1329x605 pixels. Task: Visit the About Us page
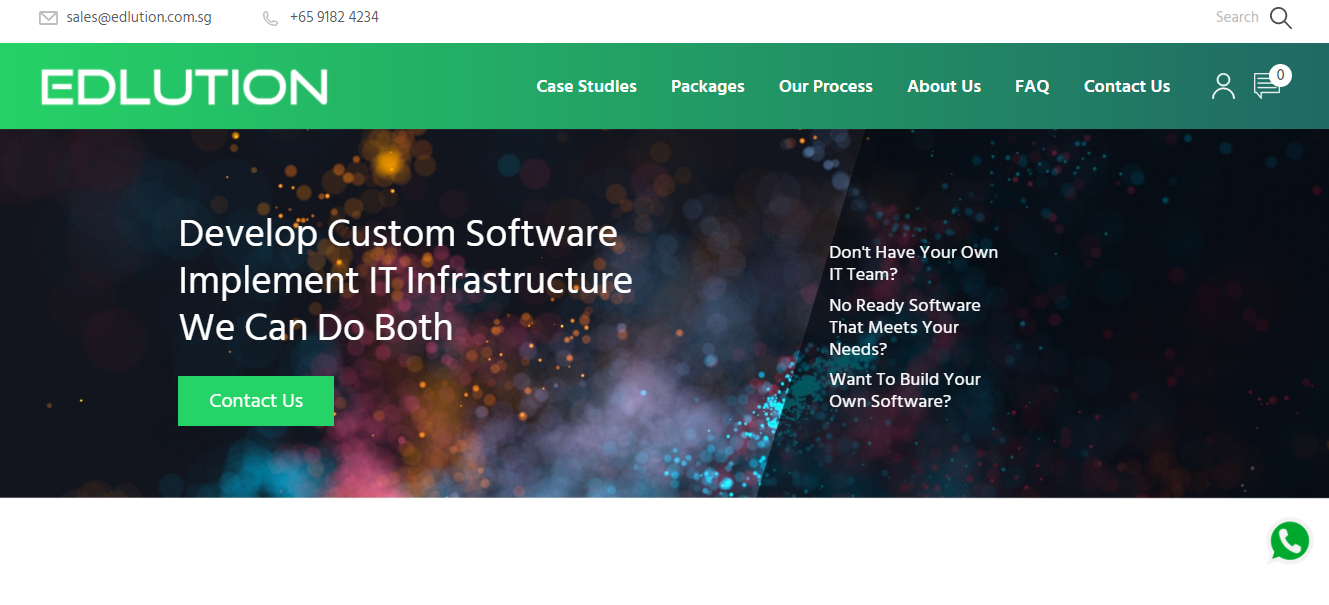click(x=944, y=86)
